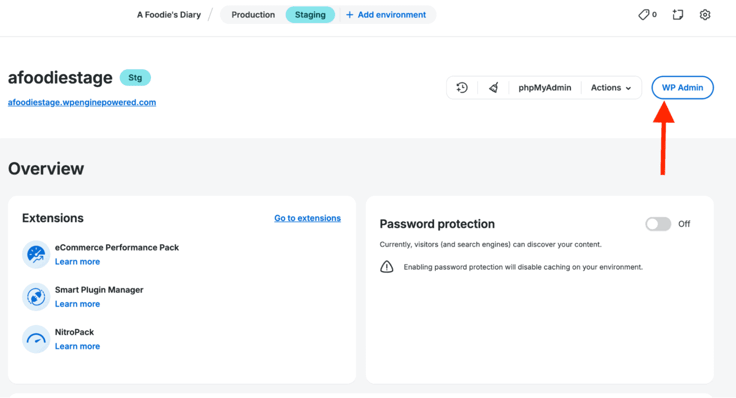
Task: Click the NitroPack gauge icon
Action: 36,339
